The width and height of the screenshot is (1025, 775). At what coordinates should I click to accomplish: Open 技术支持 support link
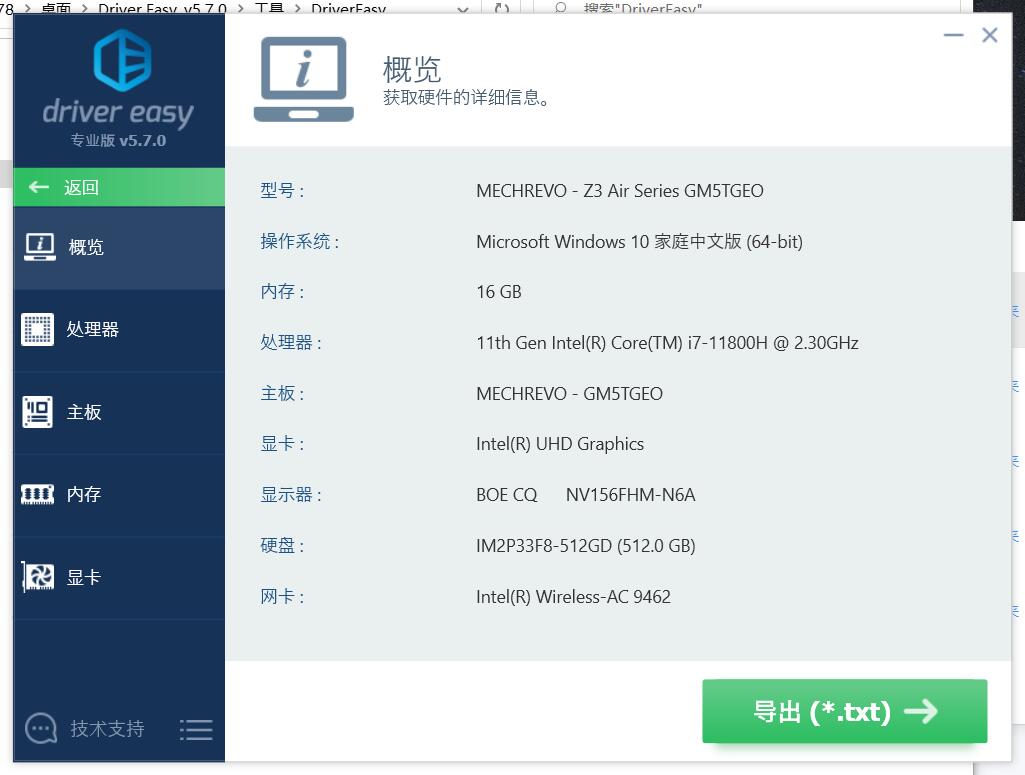(107, 729)
